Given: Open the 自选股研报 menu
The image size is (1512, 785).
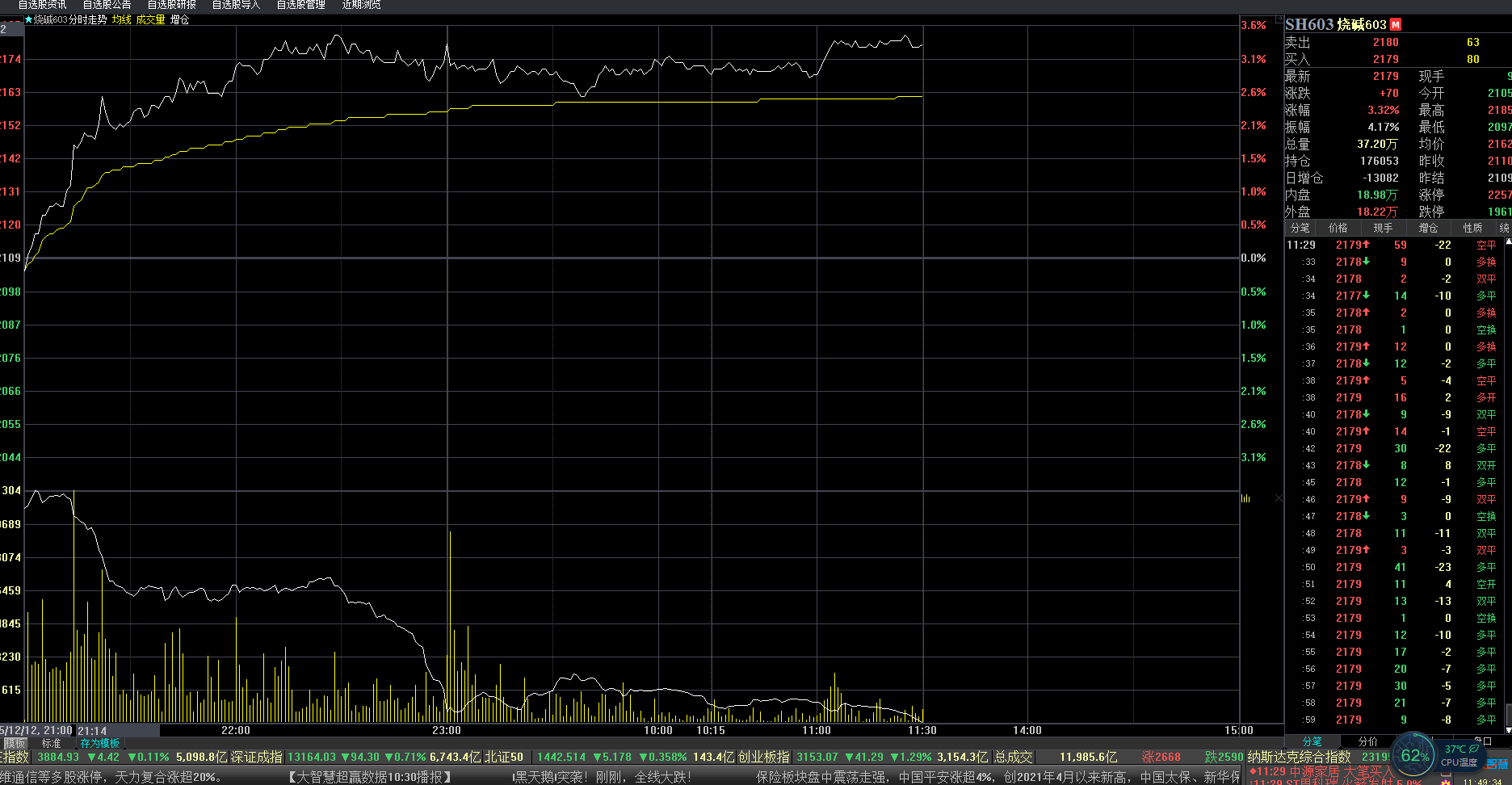Looking at the screenshot, I should [171, 5].
